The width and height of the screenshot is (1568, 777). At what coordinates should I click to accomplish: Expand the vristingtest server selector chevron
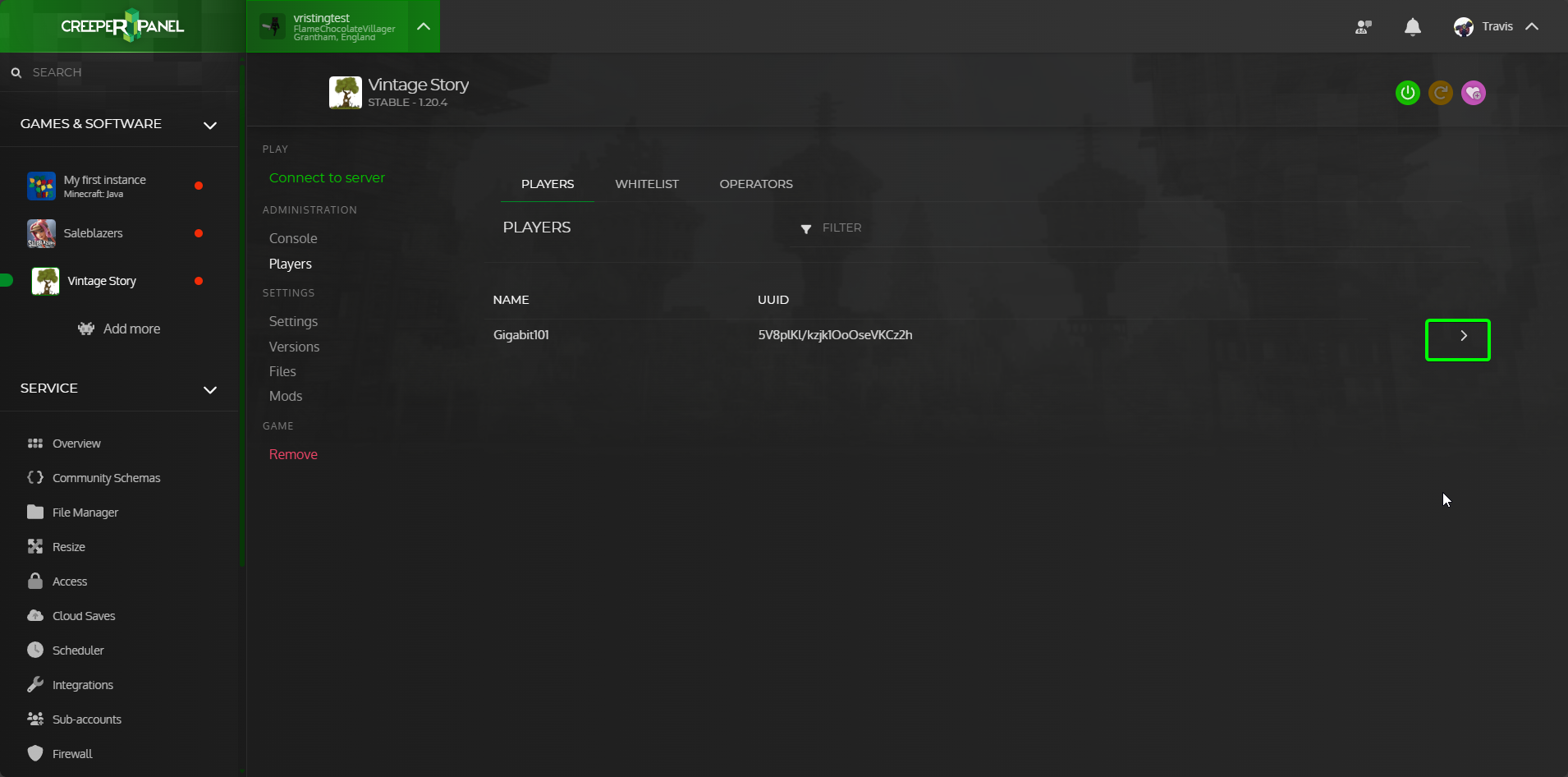[424, 26]
